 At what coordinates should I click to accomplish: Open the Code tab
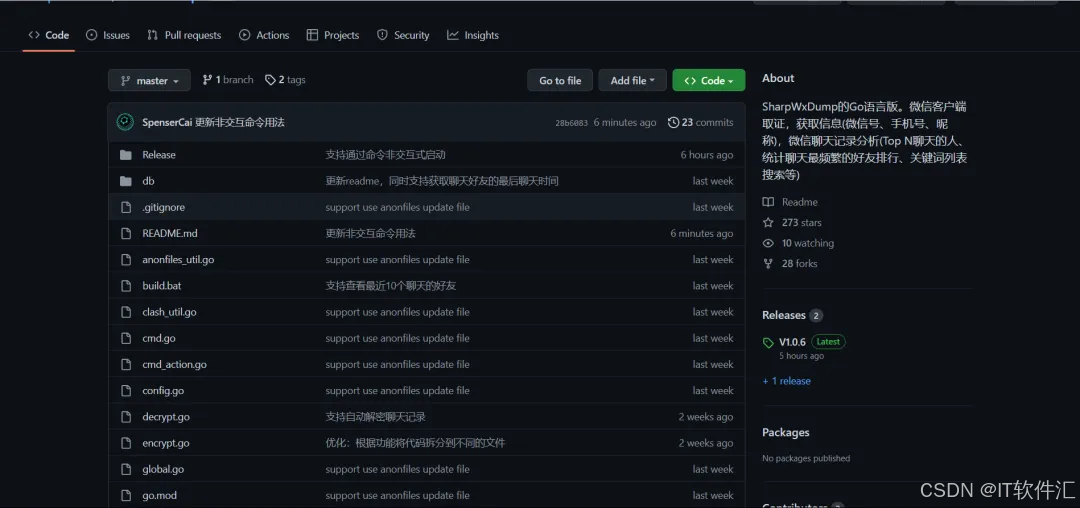(x=49, y=35)
